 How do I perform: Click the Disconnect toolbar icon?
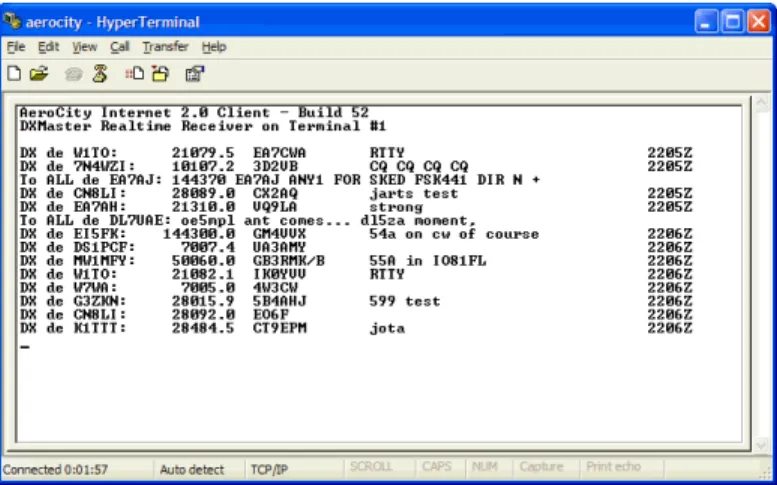point(100,74)
